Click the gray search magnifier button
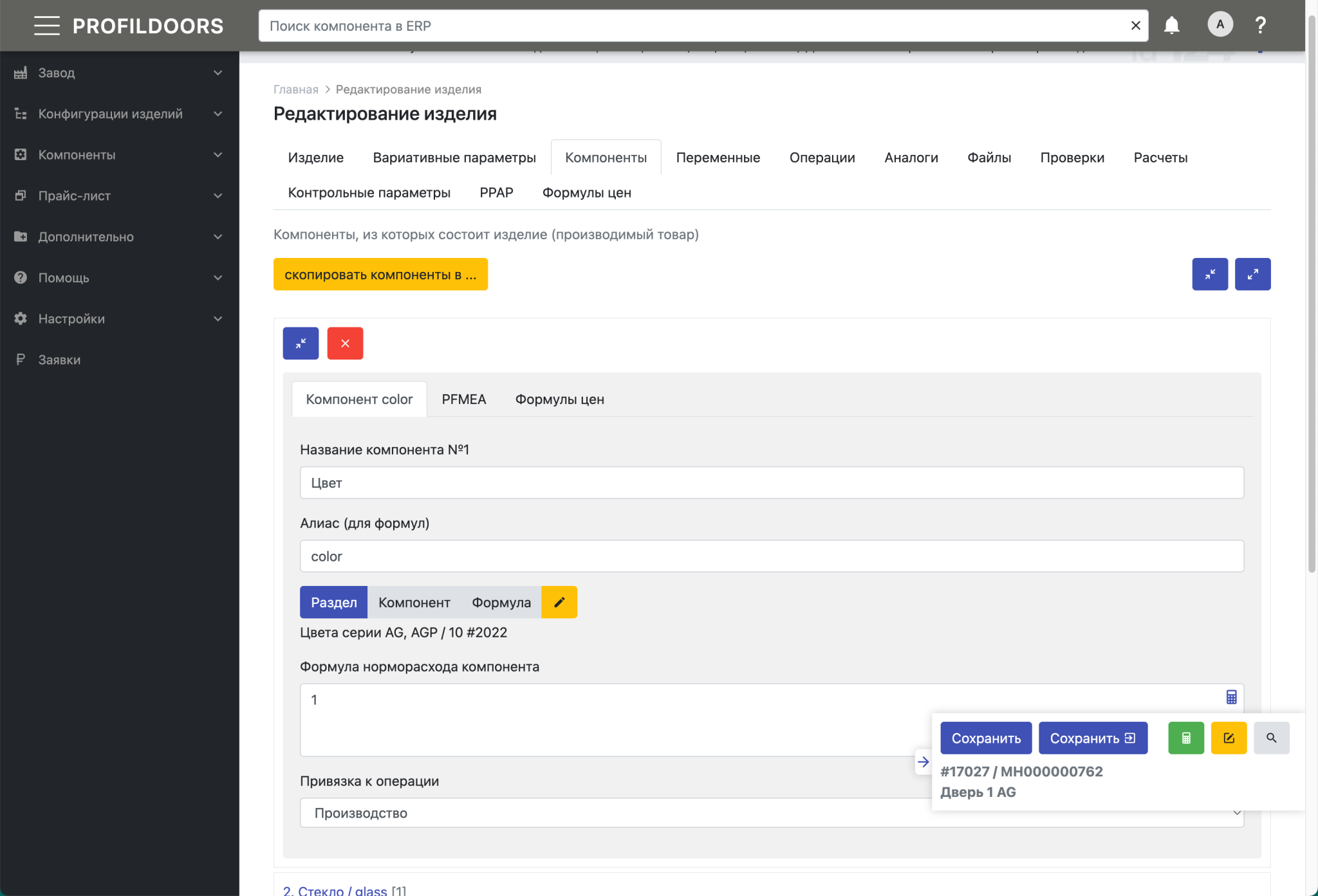Viewport: 1318px width, 896px height. coord(1271,738)
